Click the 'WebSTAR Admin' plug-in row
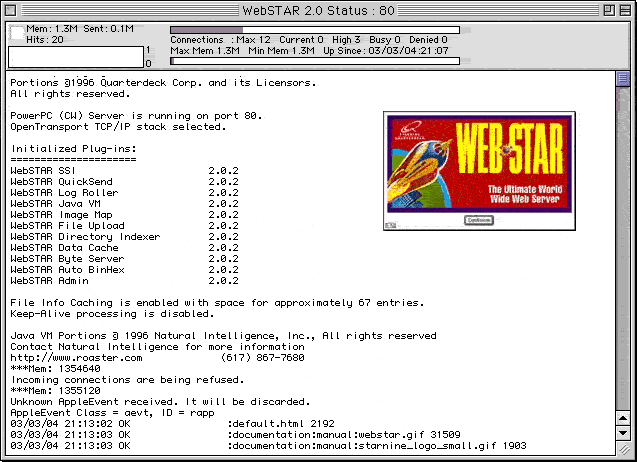637x462 pixels. pyautogui.click(x=124, y=280)
